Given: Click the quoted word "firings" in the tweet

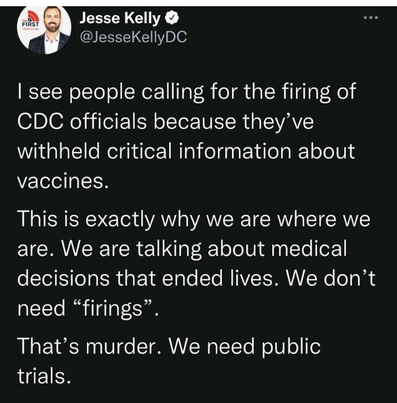Looking at the screenshot, I should coord(112,309).
